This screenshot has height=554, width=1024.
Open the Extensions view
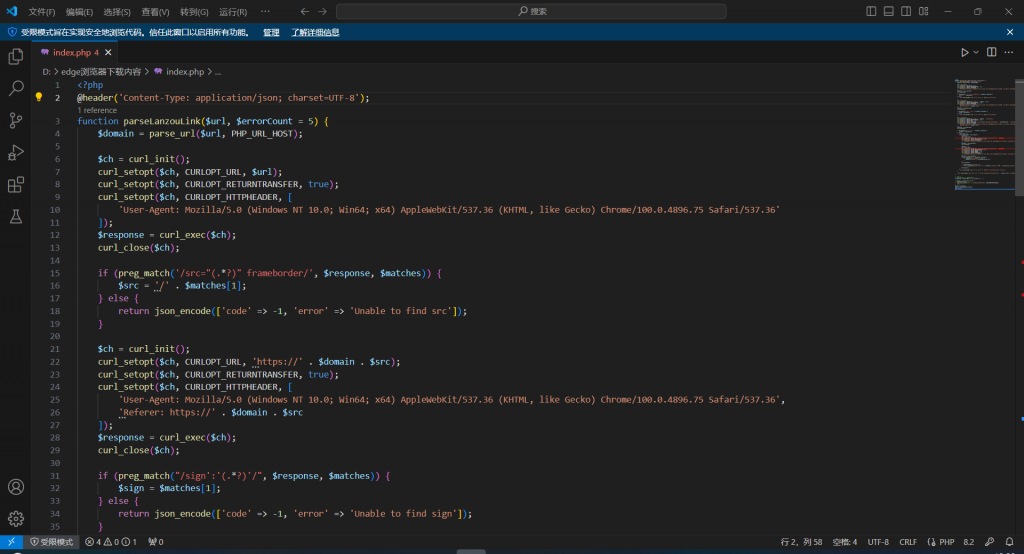[x=16, y=184]
